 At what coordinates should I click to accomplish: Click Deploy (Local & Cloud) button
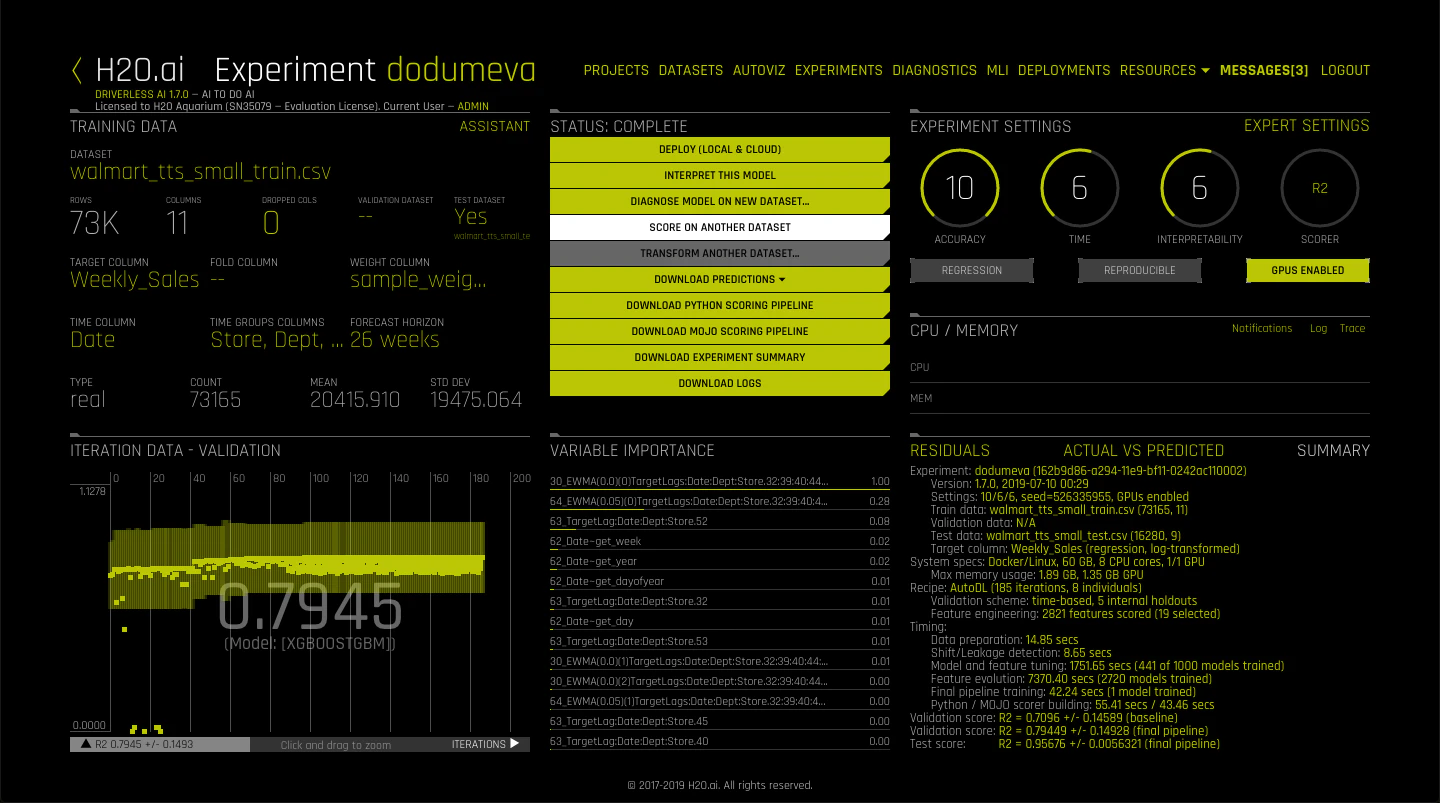coord(720,149)
